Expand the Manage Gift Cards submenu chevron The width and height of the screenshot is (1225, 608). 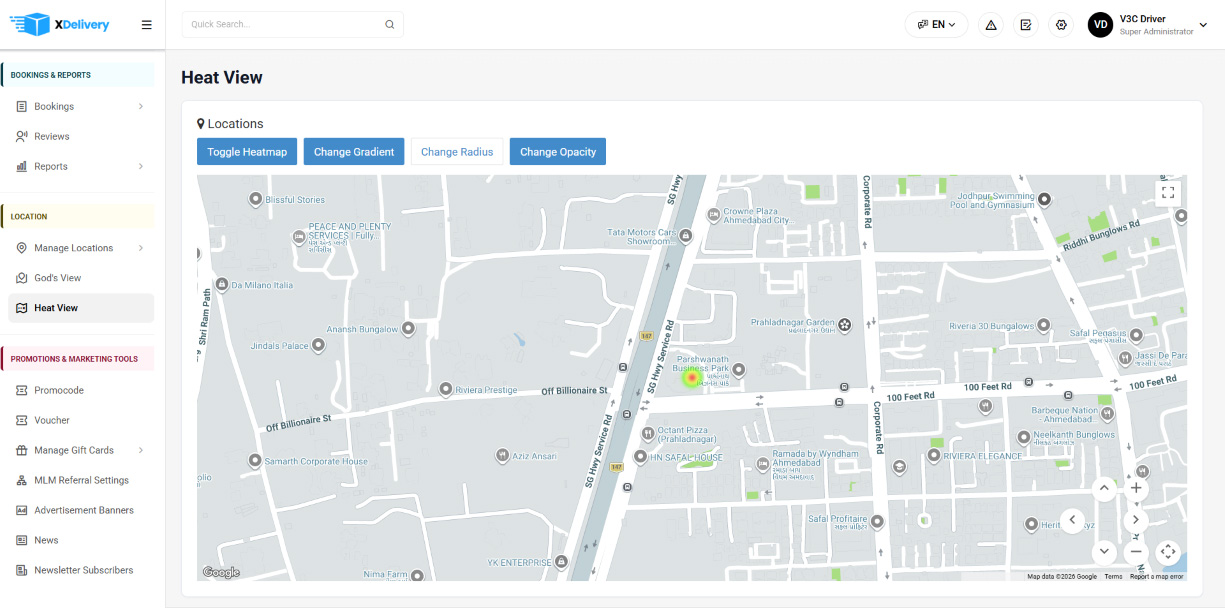(141, 450)
